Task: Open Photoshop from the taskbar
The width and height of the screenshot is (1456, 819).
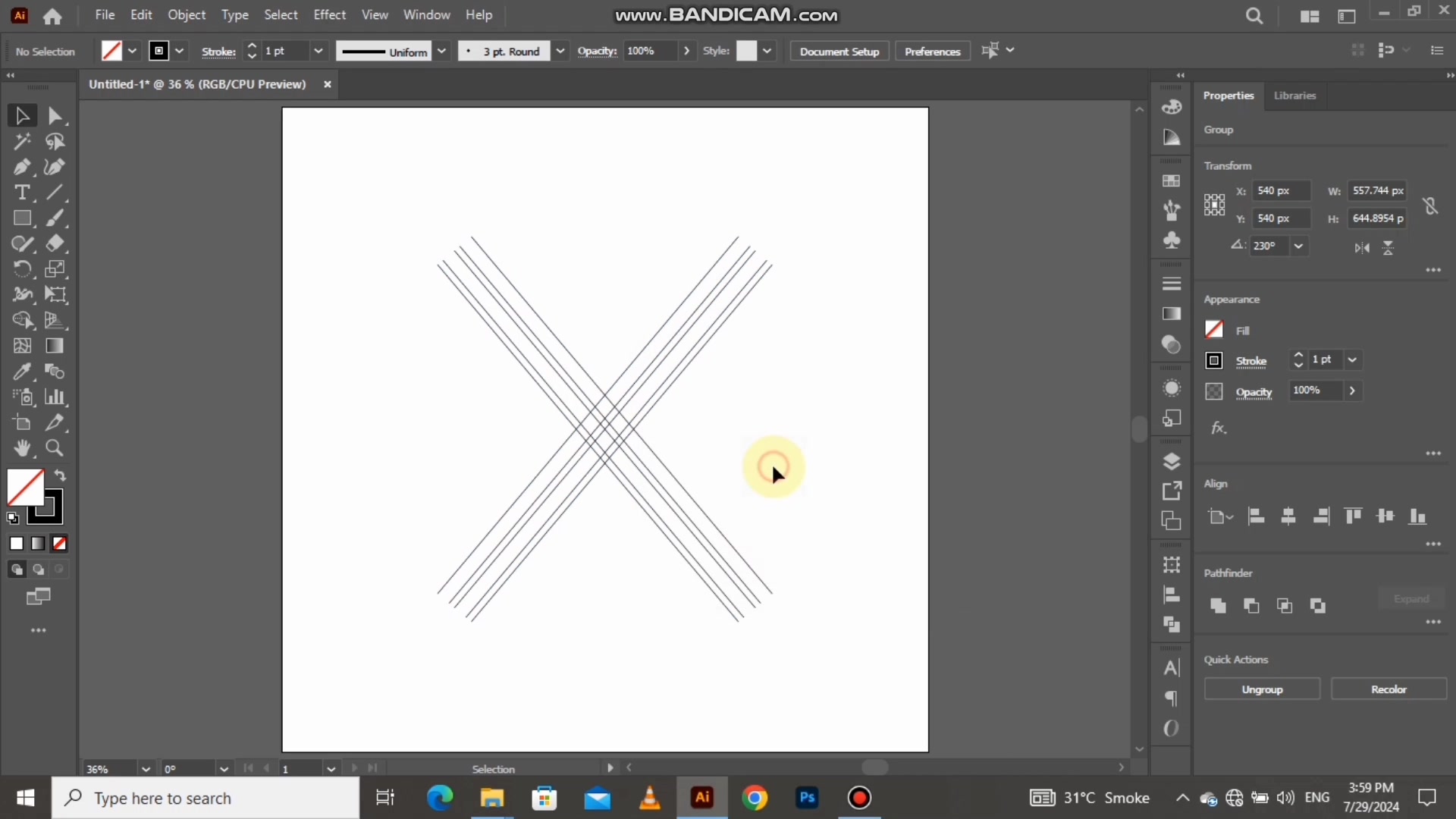Action: 808,798
